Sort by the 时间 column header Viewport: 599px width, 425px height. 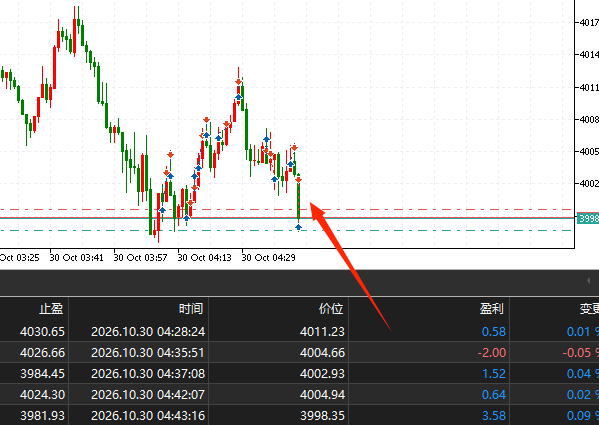pyautogui.click(x=191, y=309)
